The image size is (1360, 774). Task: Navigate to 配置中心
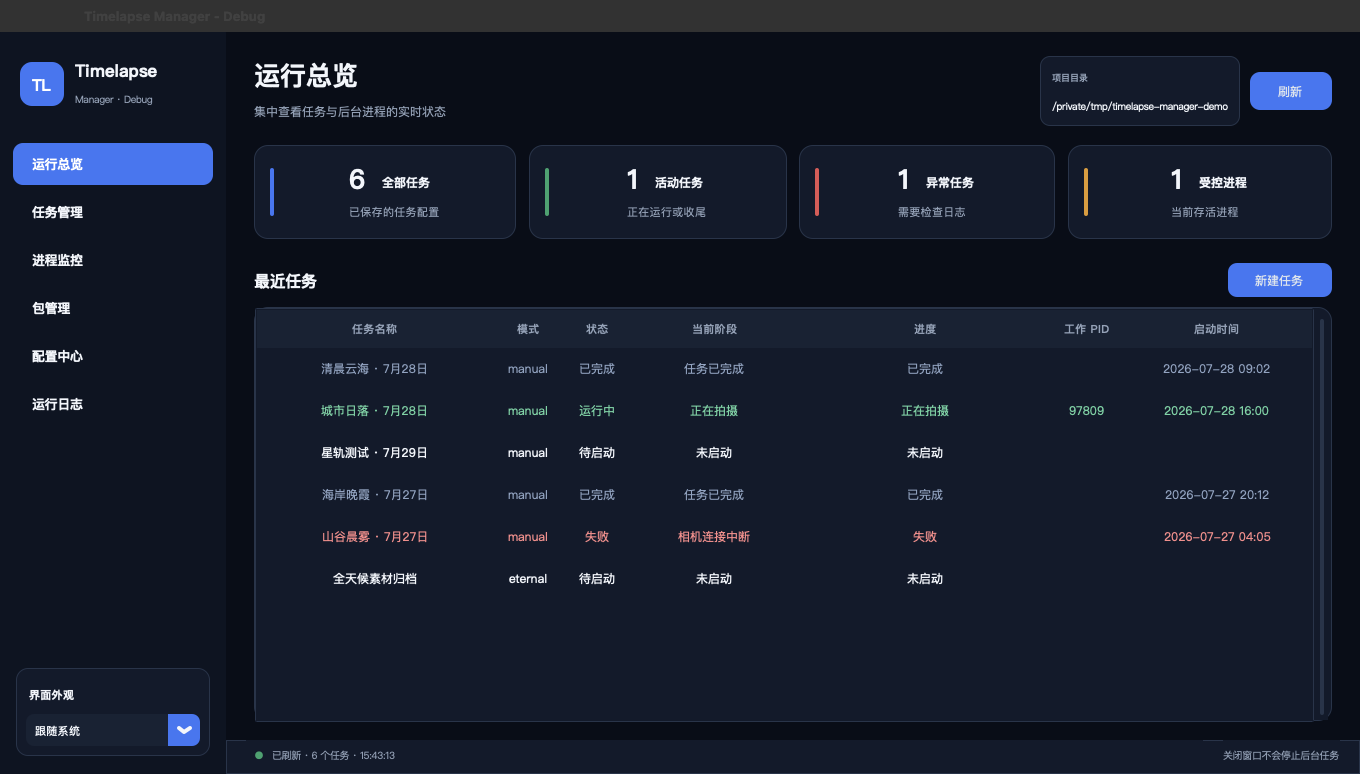[x=113, y=356]
